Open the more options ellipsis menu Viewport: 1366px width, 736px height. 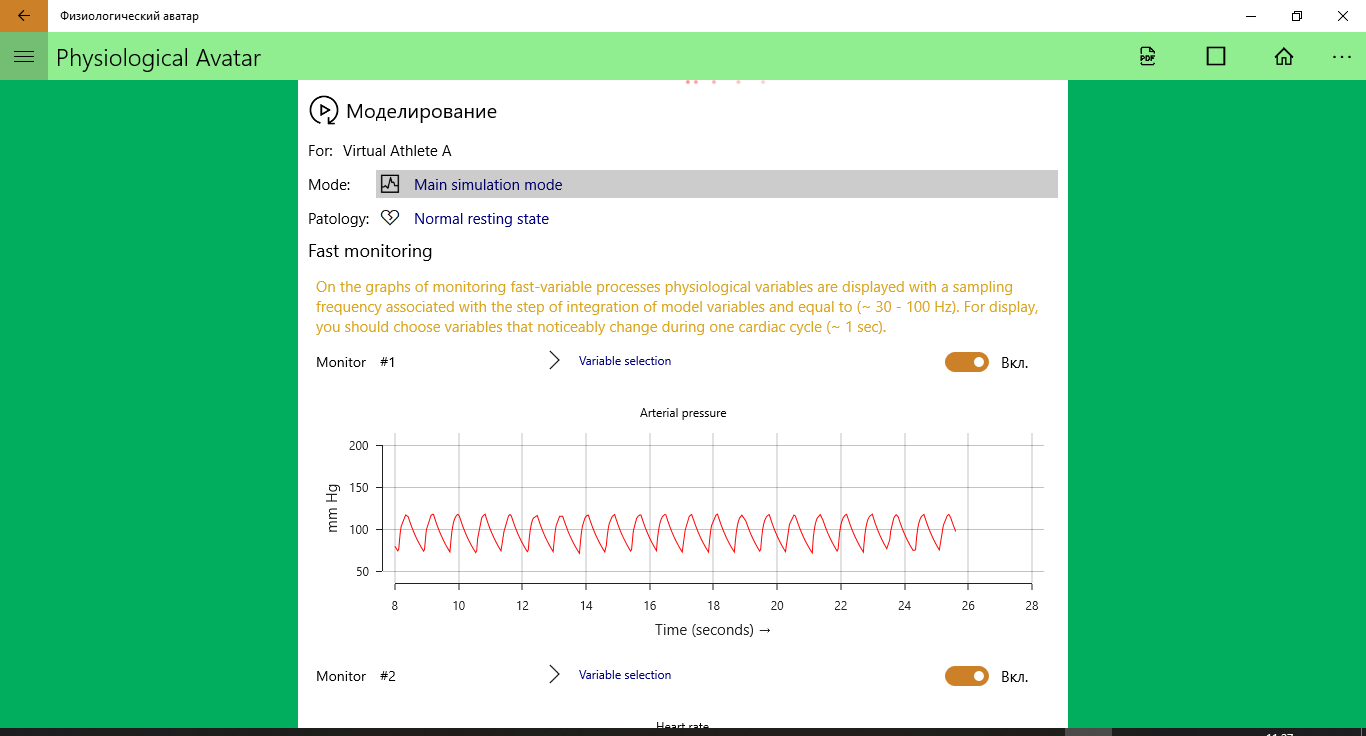pos(1342,57)
